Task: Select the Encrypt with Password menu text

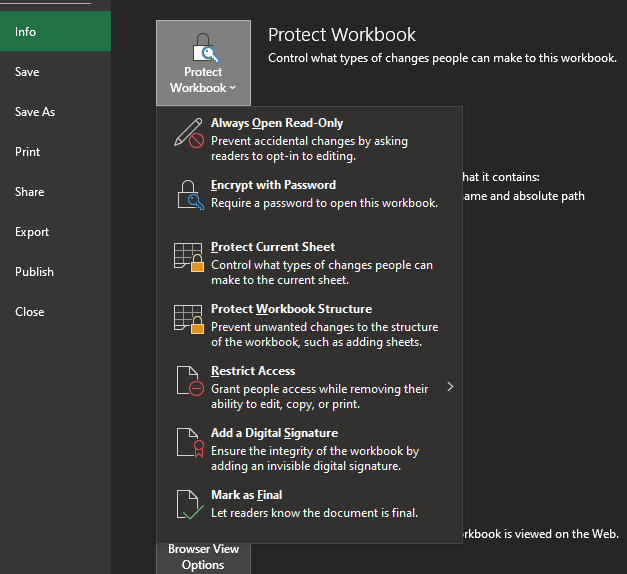Action: tap(273, 185)
